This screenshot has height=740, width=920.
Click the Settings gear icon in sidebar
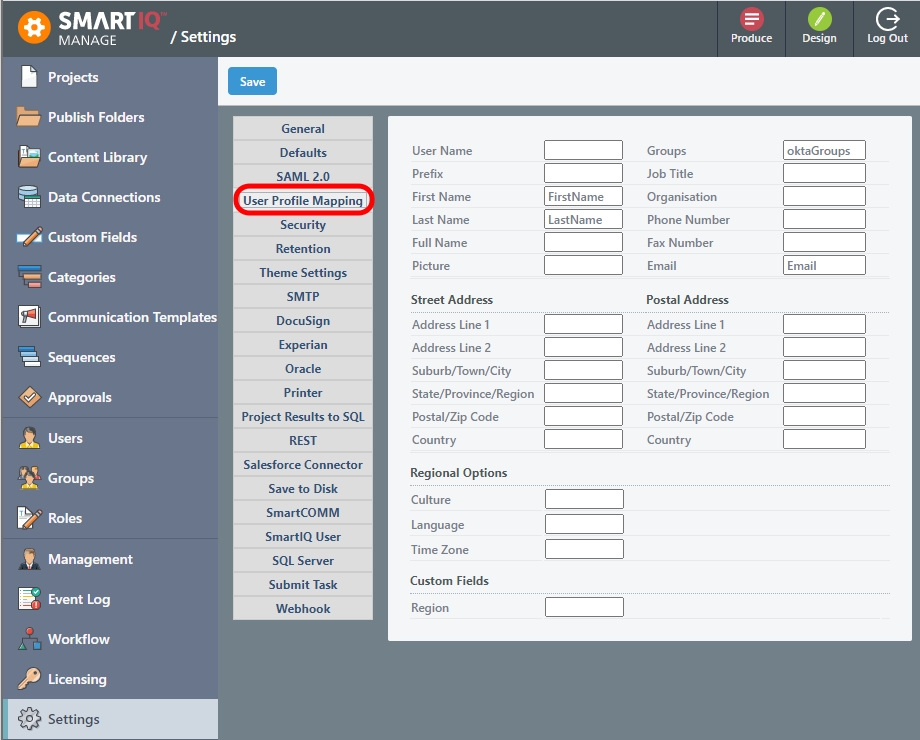29,718
